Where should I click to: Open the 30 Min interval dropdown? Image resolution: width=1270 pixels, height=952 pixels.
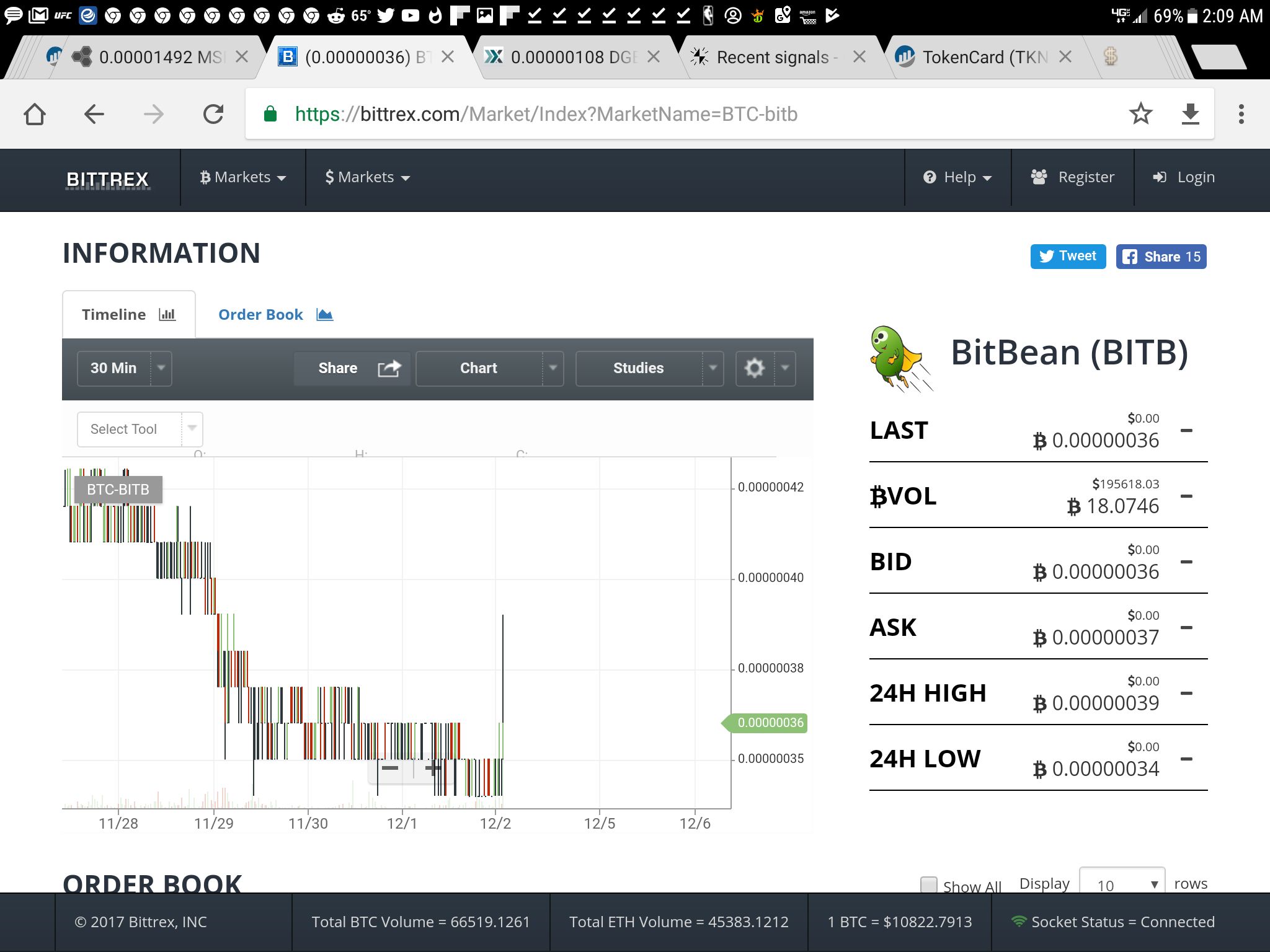tap(124, 368)
